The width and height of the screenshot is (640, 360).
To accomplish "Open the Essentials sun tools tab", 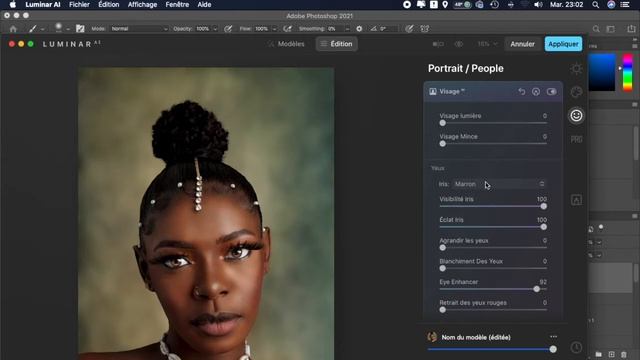I will point(576,69).
